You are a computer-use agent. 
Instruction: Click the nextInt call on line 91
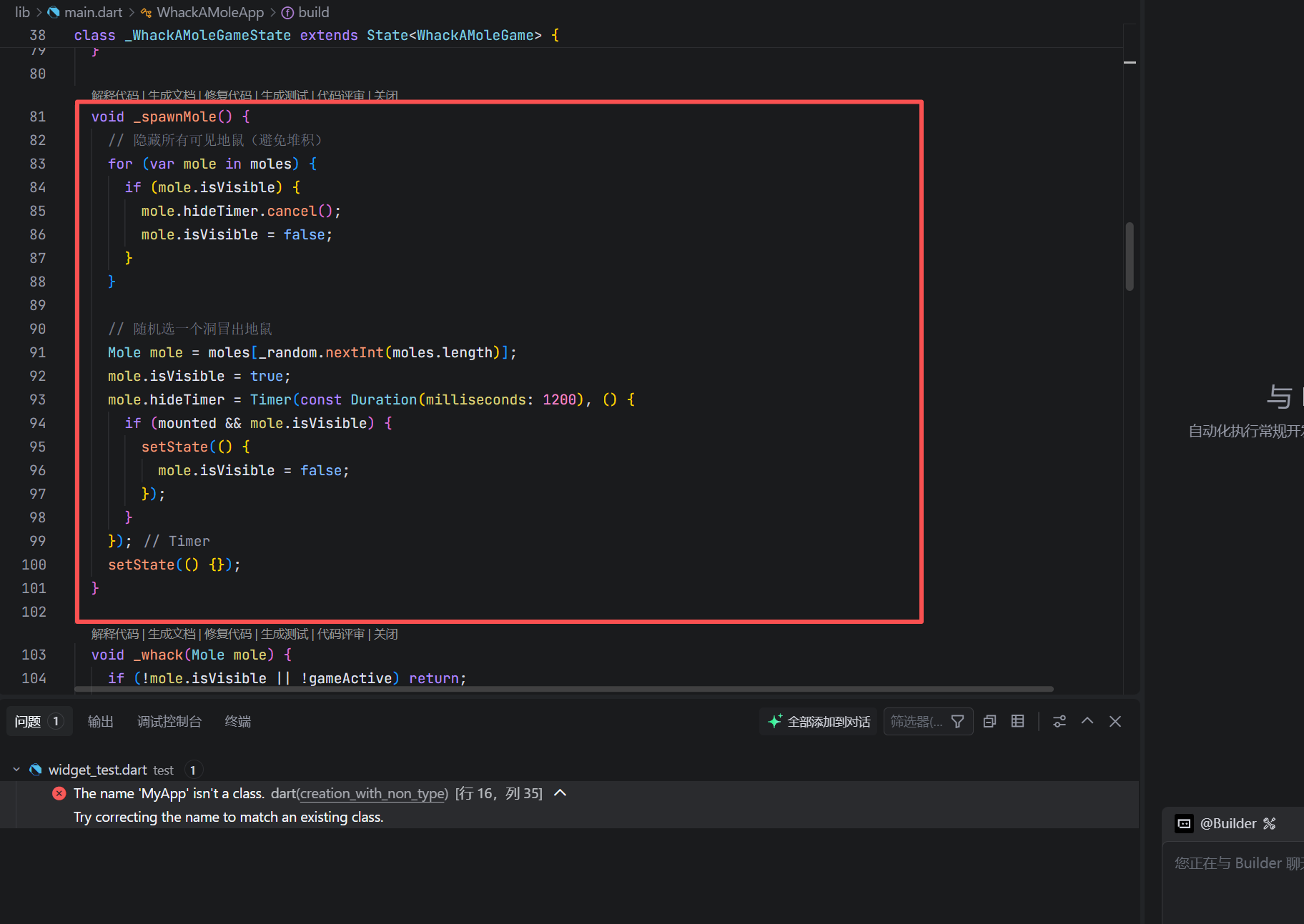tap(355, 352)
